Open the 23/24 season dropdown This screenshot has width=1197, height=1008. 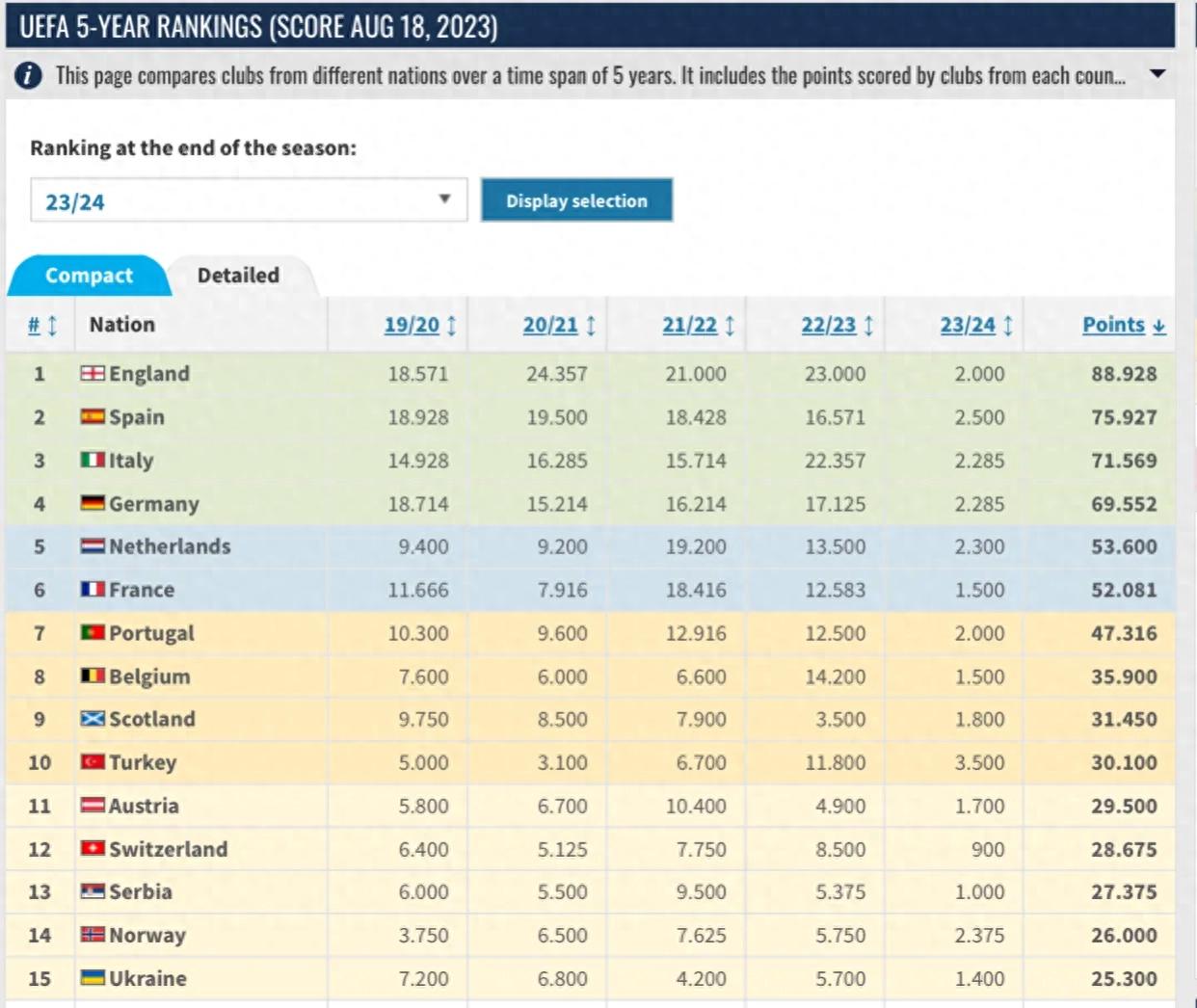(x=249, y=200)
